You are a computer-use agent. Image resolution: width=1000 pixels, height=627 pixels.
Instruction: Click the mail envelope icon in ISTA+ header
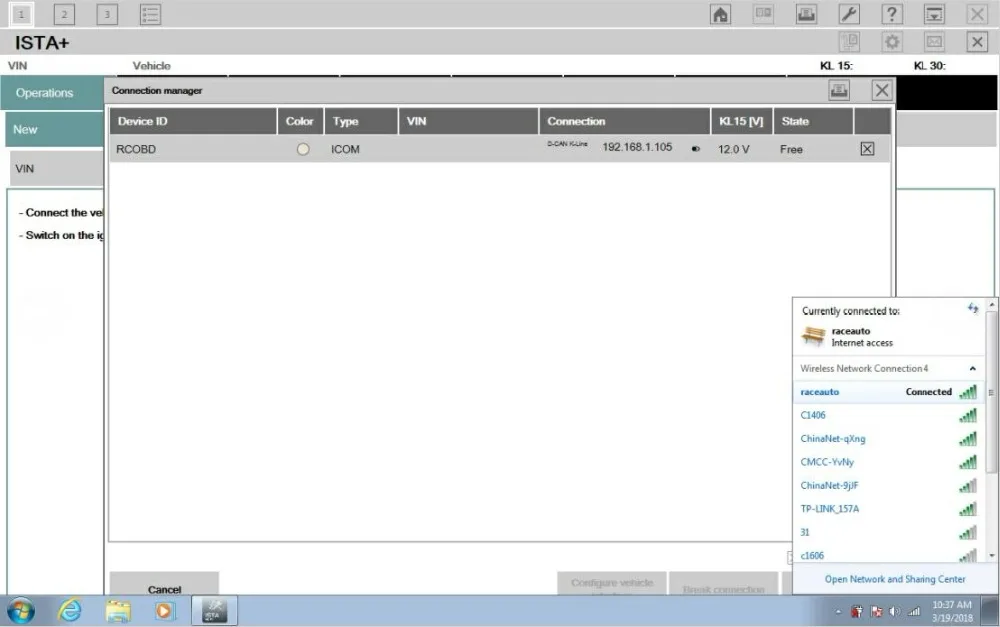pyautogui.click(x=934, y=42)
